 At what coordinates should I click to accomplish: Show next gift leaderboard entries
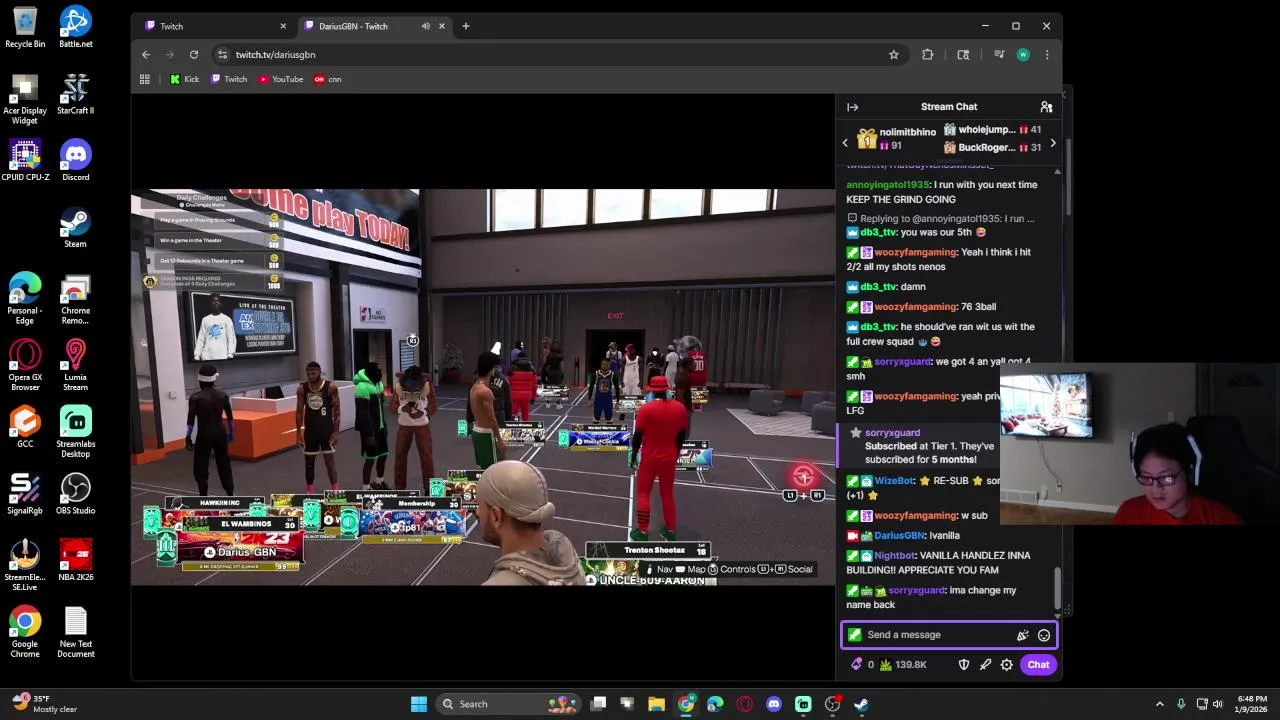coord(1052,143)
